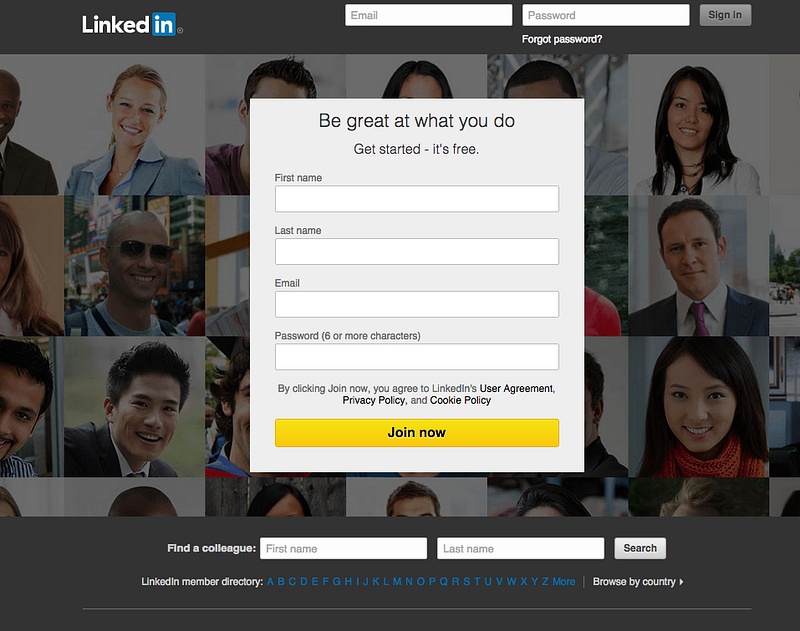Click the signup form Email field
This screenshot has height=631, width=800.
click(x=417, y=304)
